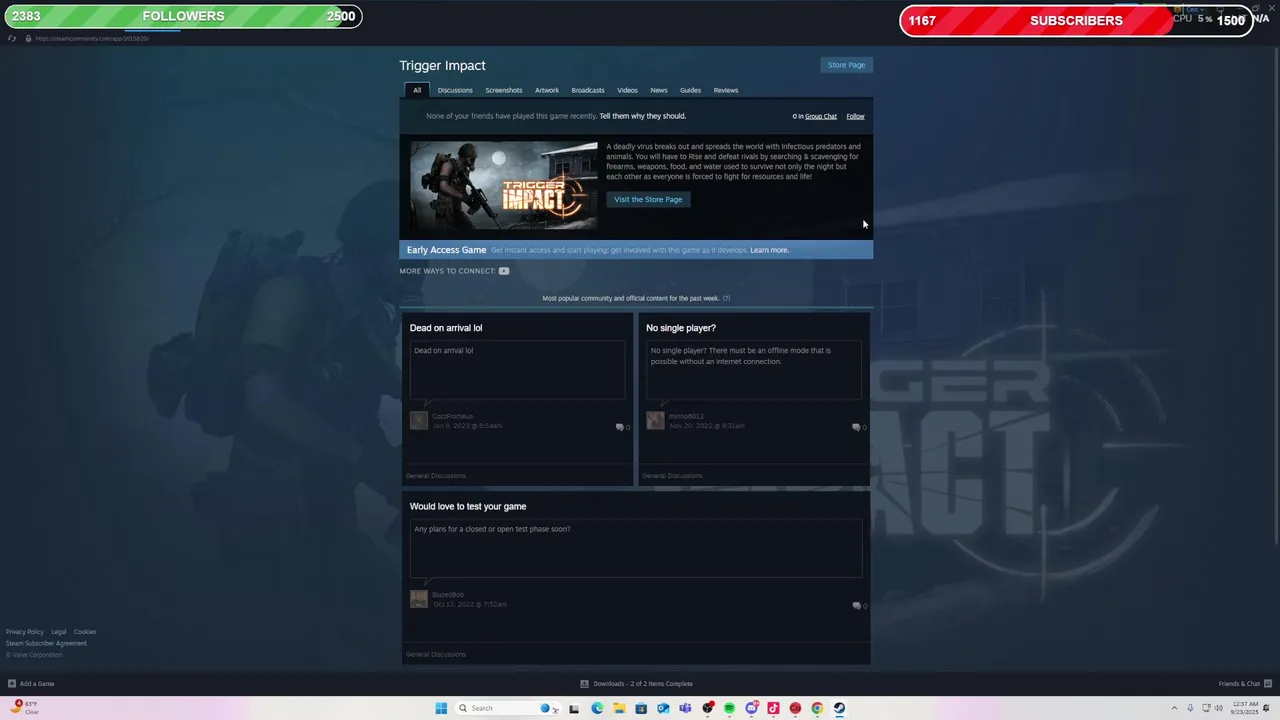
Task: Open 'No single player?' discussion title
Action: 681,328
